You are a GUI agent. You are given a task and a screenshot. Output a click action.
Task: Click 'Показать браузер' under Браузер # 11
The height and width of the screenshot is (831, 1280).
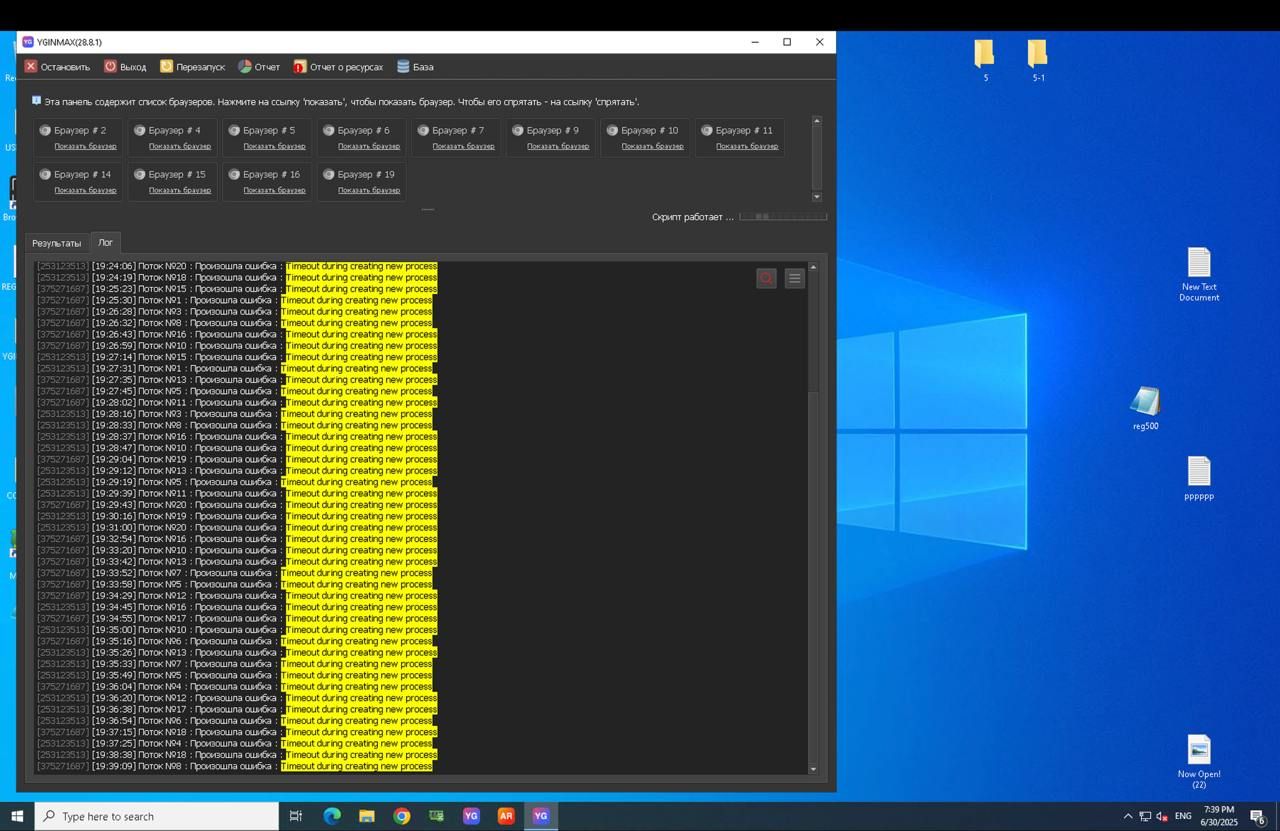747,146
